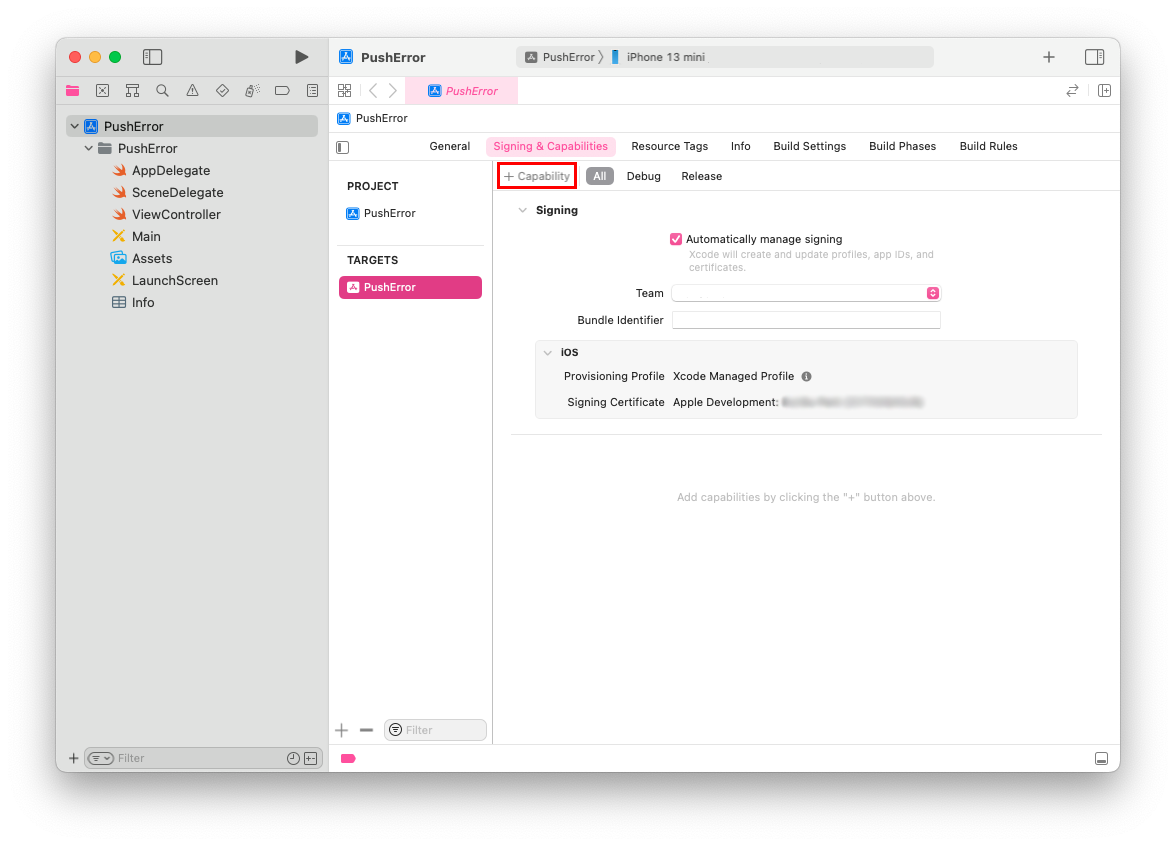Uncheck Automatically manage signing
The image size is (1176, 846).
[x=676, y=239]
